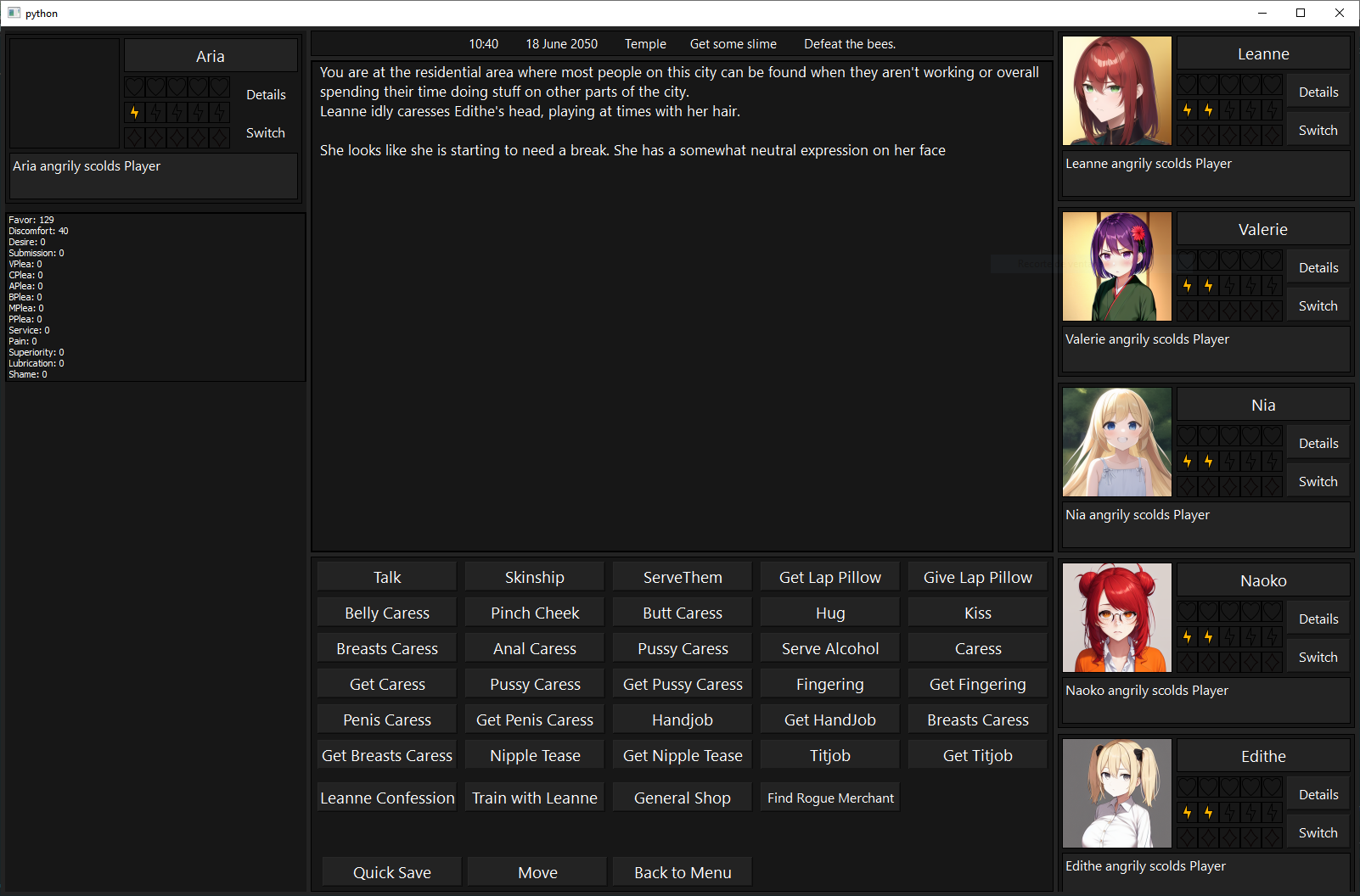Screen dimensions: 1360x896
Task: Select Nia's blonde portrait image
Action: (x=1116, y=442)
